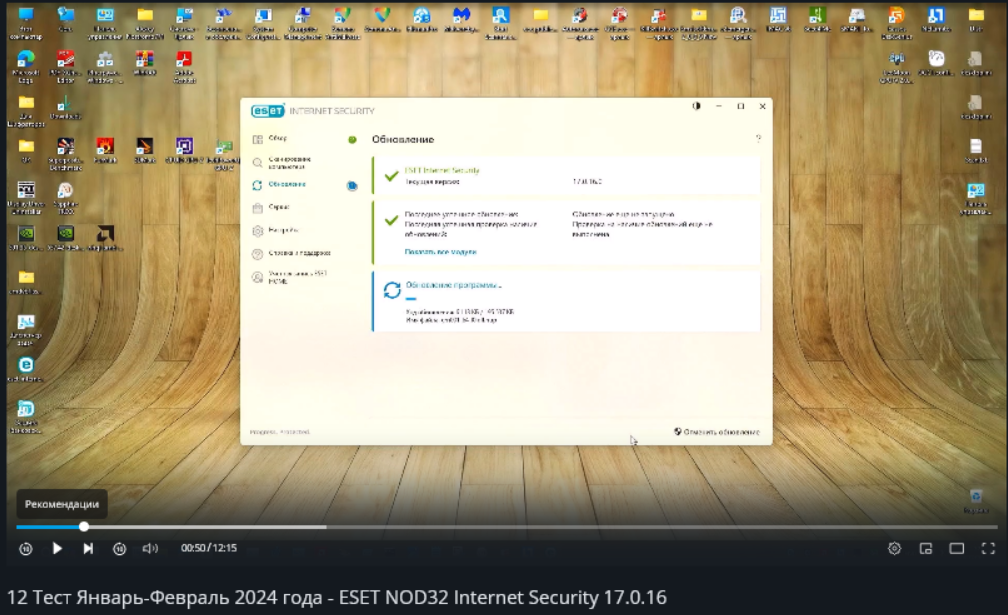Switch player to theater mode
Image resolution: width=1008 pixels, height=615 pixels.
(x=957, y=548)
